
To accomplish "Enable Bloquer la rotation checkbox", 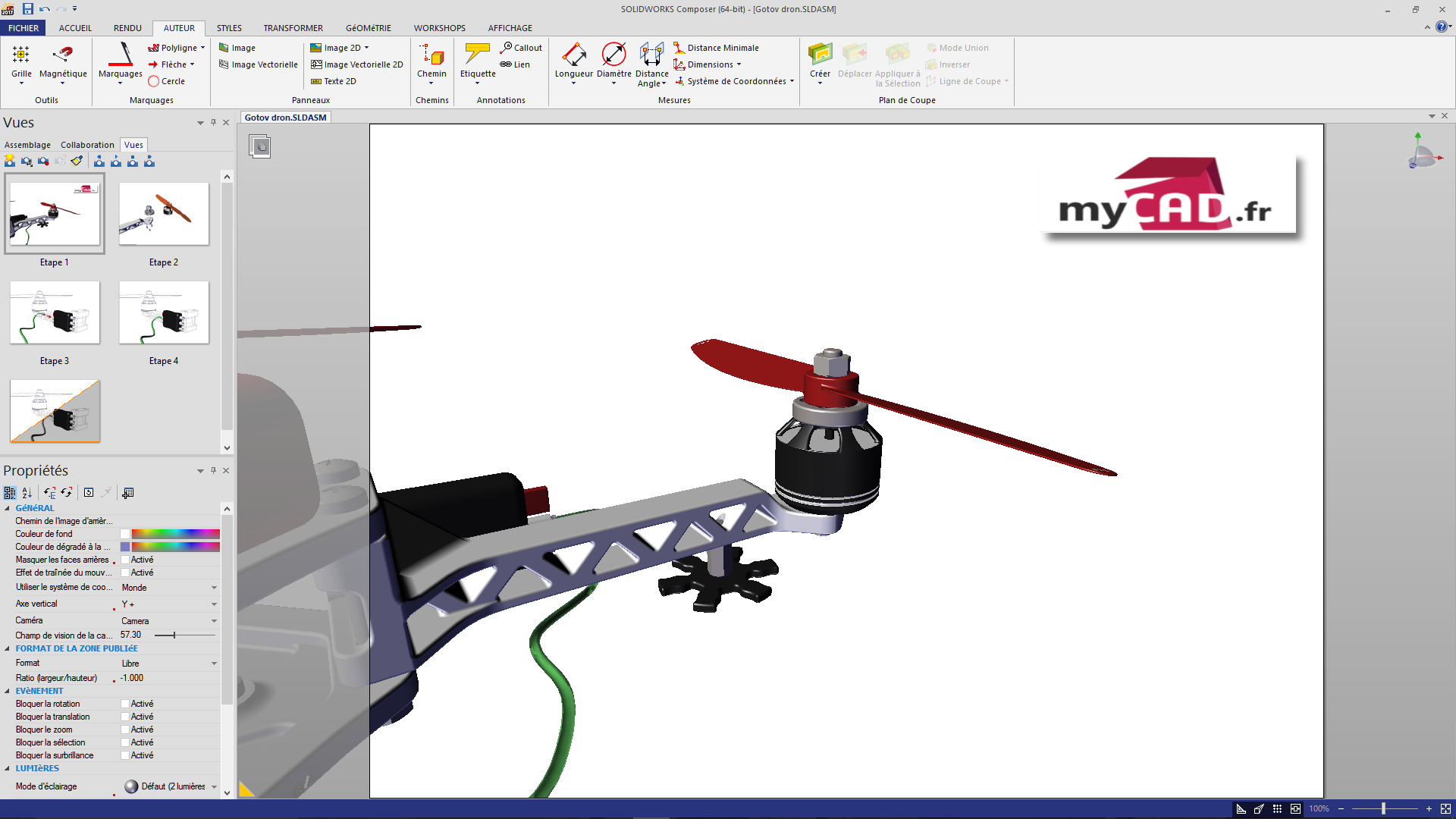I will click(125, 704).
